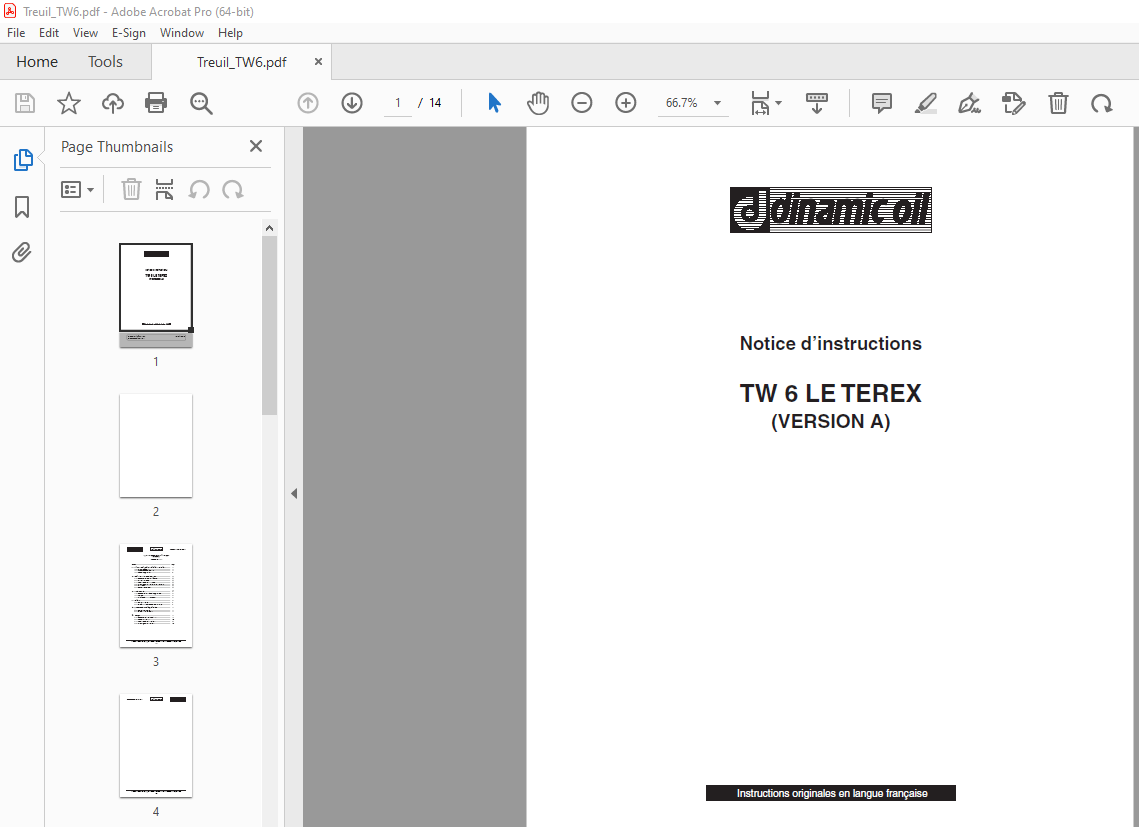Select the Treuil_TW6.pdf document tab
The width and height of the screenshot is (1139, 827).
[x=241, y=62]
